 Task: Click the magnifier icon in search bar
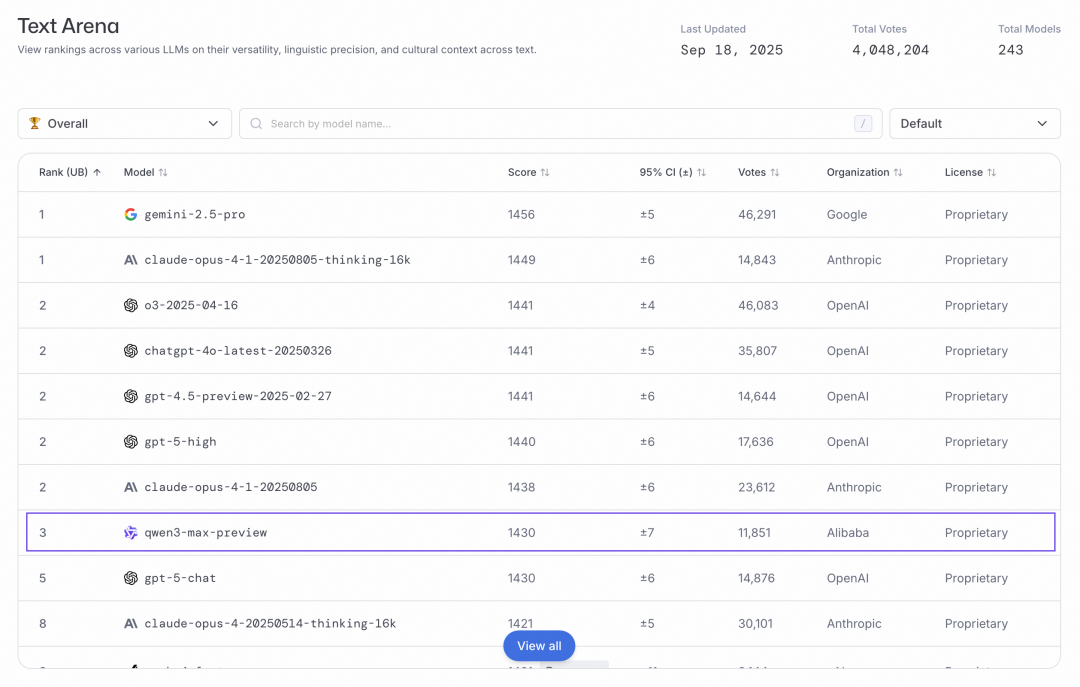[257, 124]
